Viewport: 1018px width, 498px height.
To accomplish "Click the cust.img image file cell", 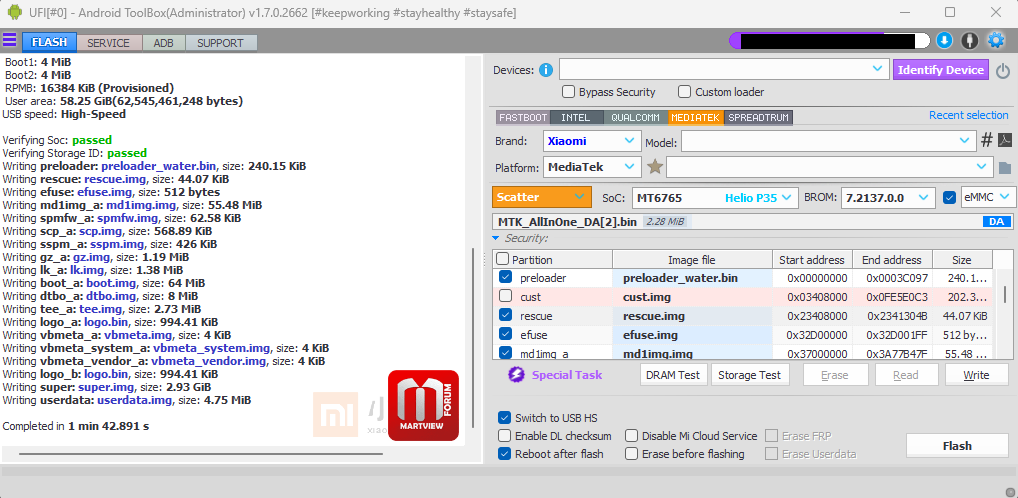I will [692, 297].
